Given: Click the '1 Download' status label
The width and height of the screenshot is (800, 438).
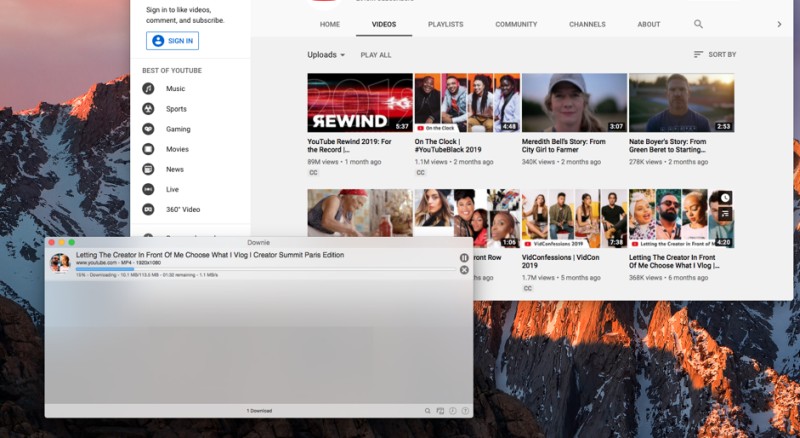Looking at the screenshot, I should [259, 411].
